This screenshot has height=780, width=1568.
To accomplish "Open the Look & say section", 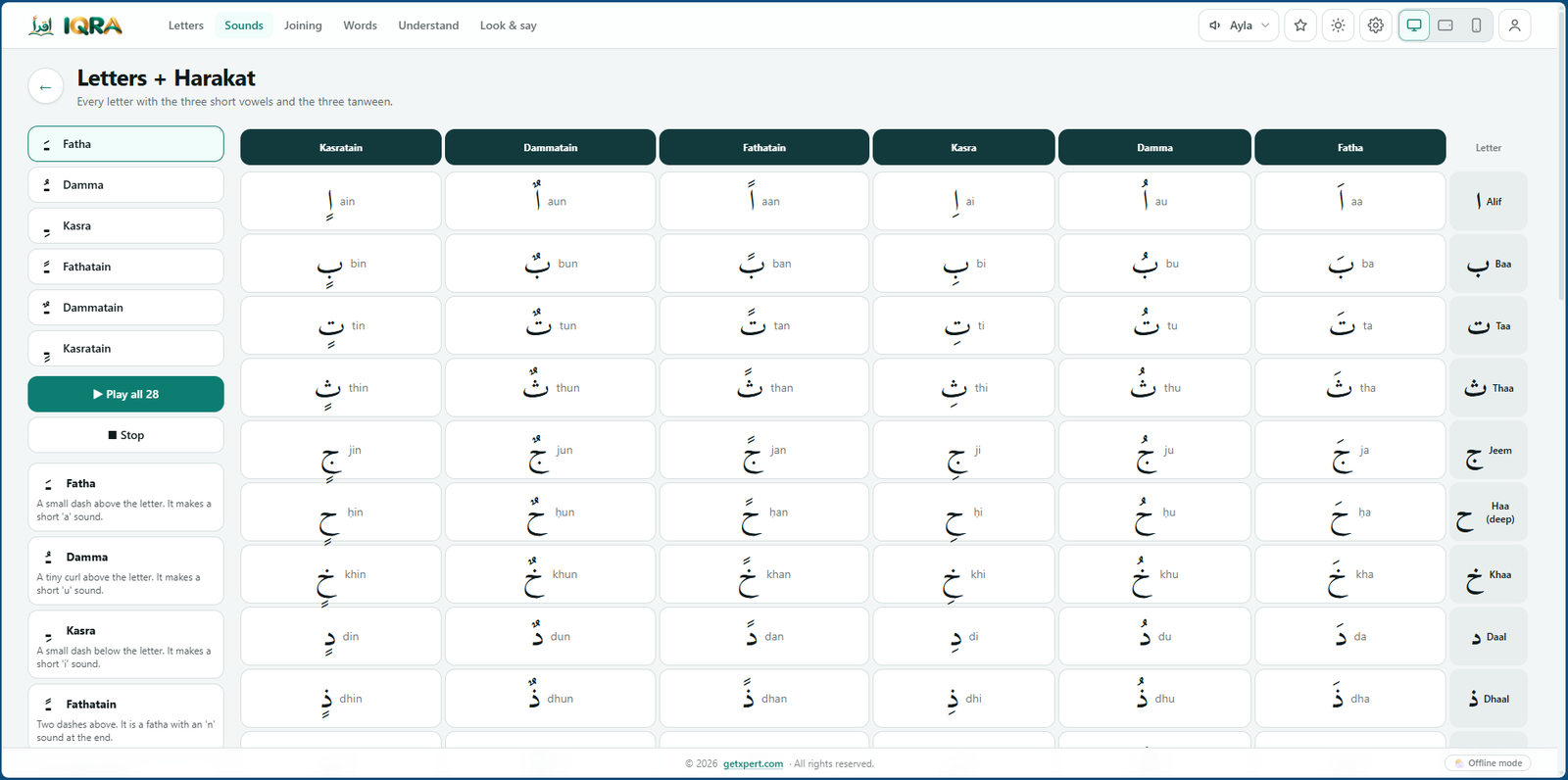I will (x=508, y=25).
